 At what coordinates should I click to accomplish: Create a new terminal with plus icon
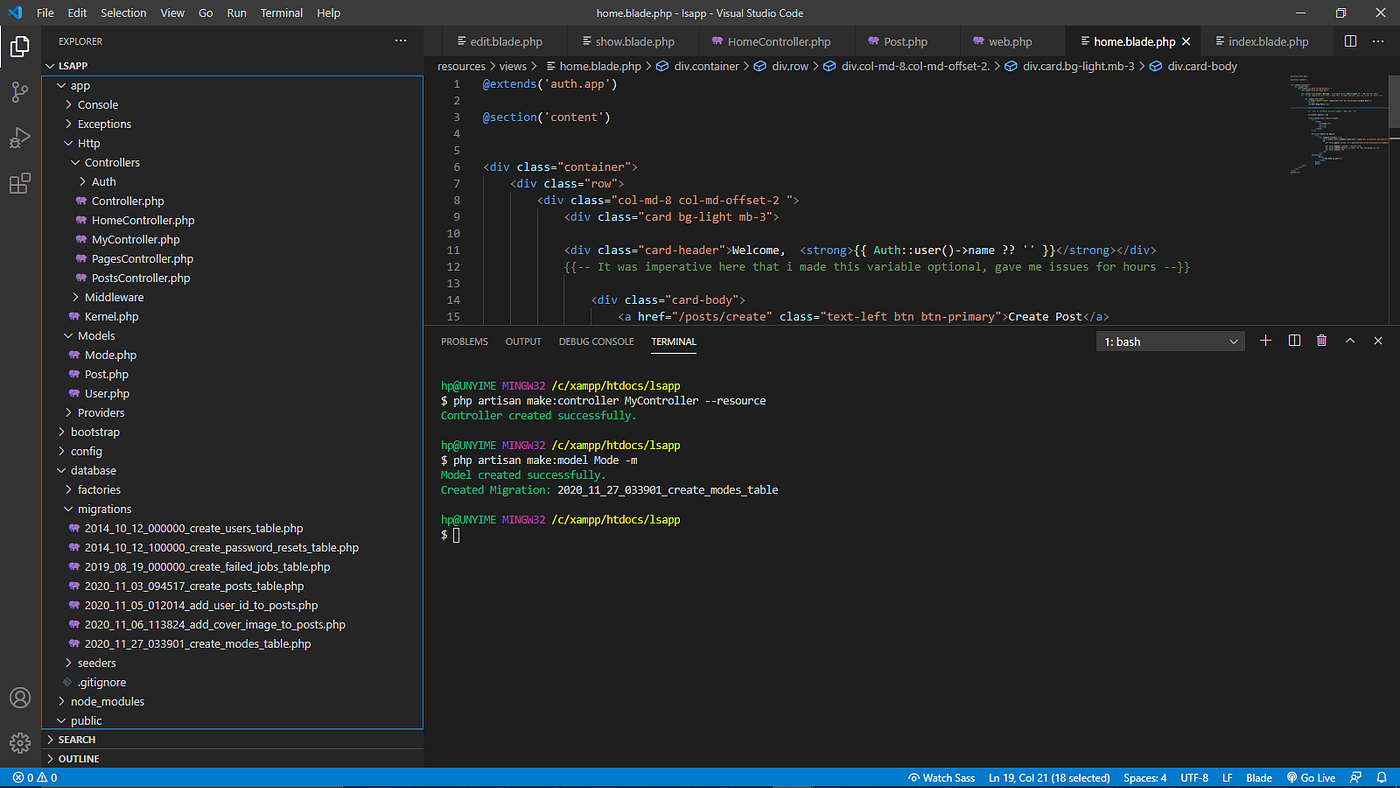tap(1265, 341)
